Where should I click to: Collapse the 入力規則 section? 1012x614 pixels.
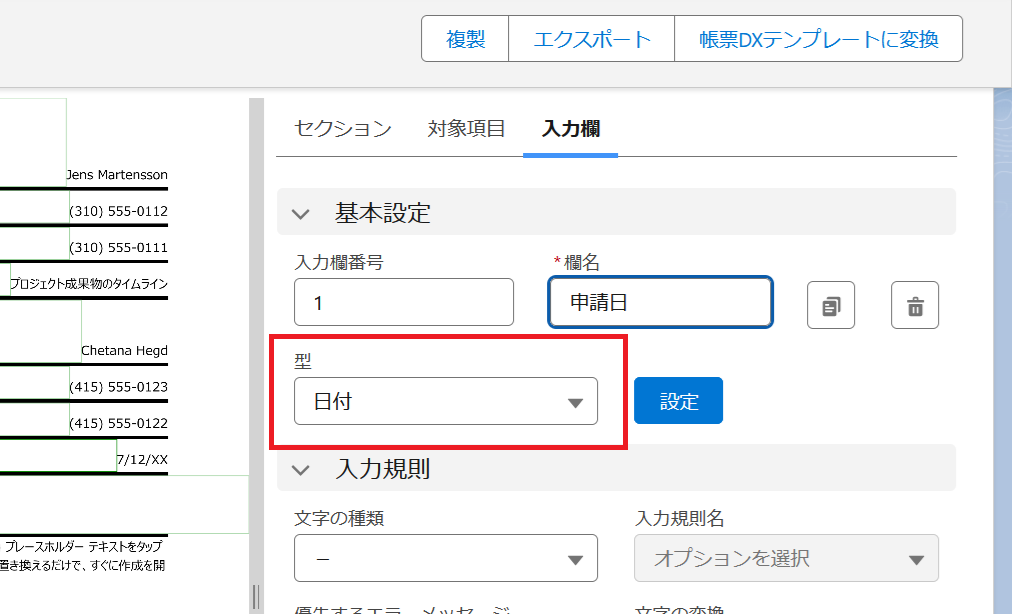pos(299,467)
